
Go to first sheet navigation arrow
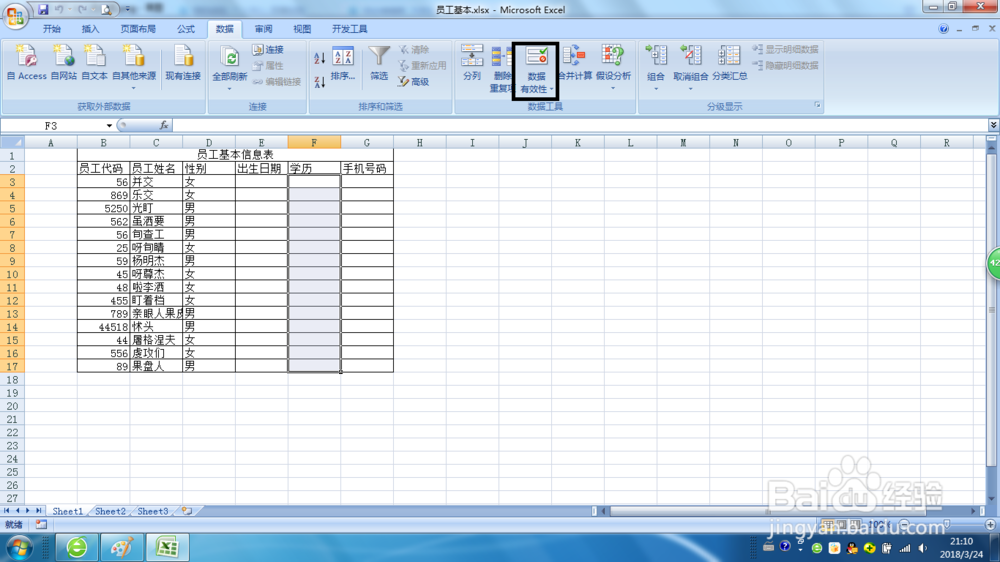pos(6,511)
